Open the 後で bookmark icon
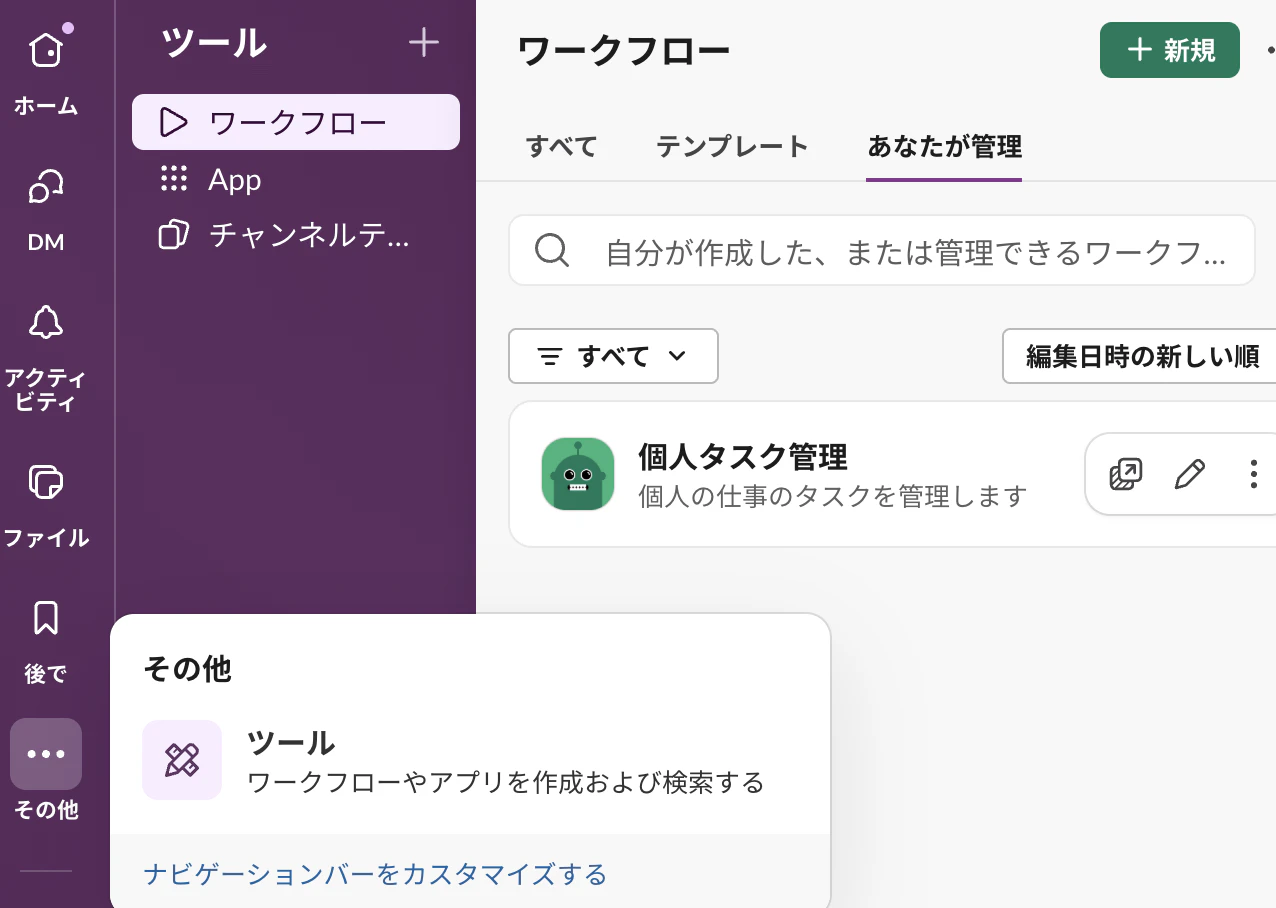This screenshot has width=1276, height=908. tap(46, 619)
